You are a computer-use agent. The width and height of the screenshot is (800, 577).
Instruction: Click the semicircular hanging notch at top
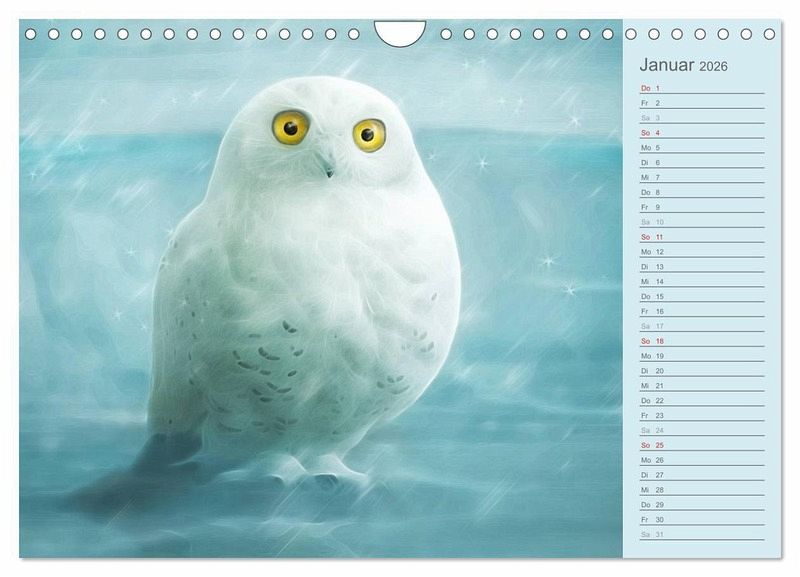click(400, 31)
